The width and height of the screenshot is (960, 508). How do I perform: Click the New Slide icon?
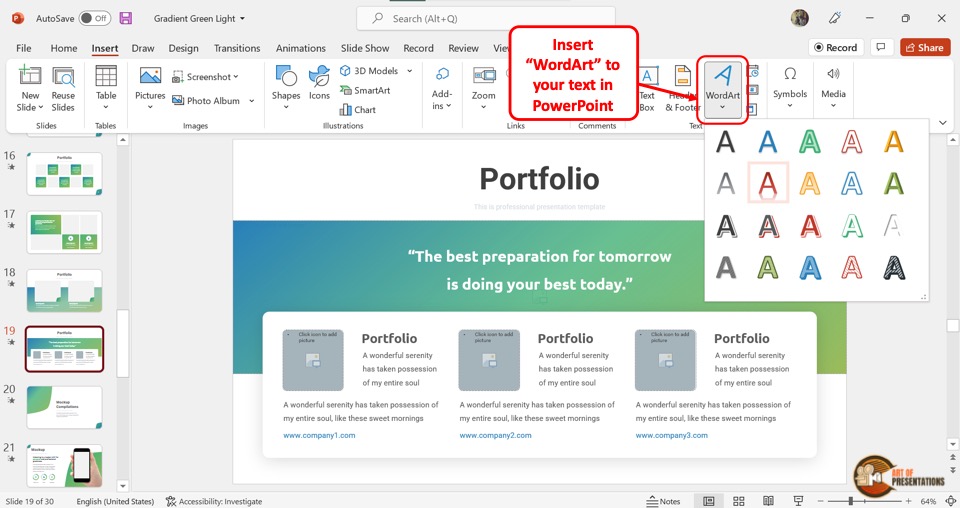[x=30, y=76]
